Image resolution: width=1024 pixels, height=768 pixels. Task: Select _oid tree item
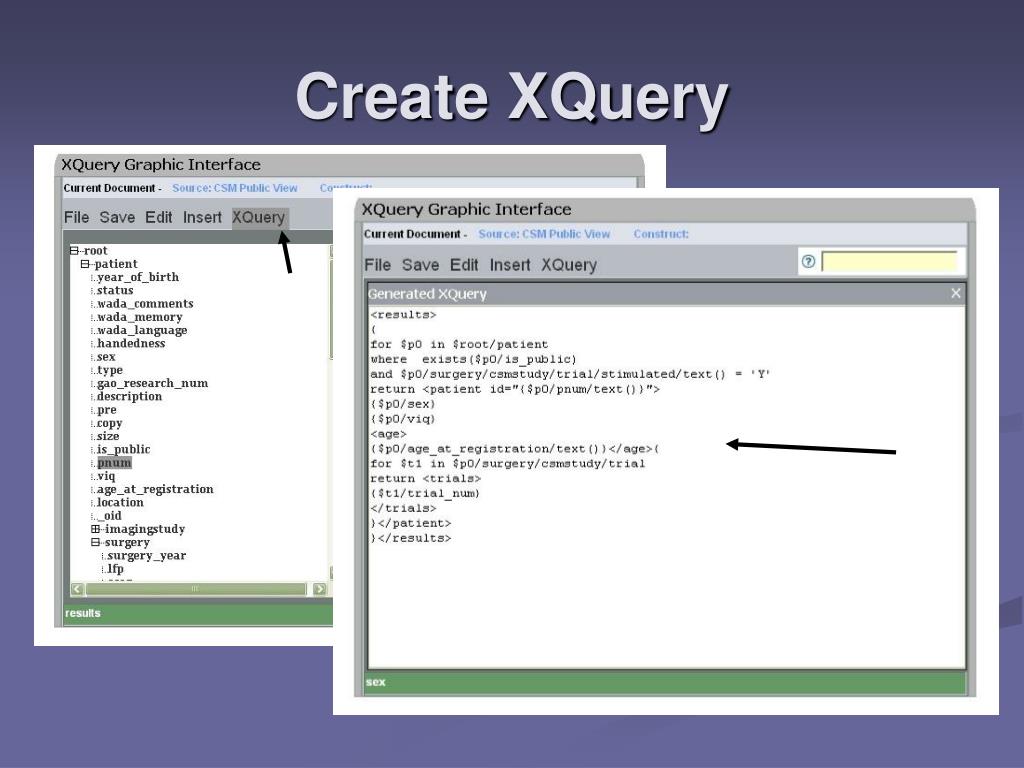(109, 516)
